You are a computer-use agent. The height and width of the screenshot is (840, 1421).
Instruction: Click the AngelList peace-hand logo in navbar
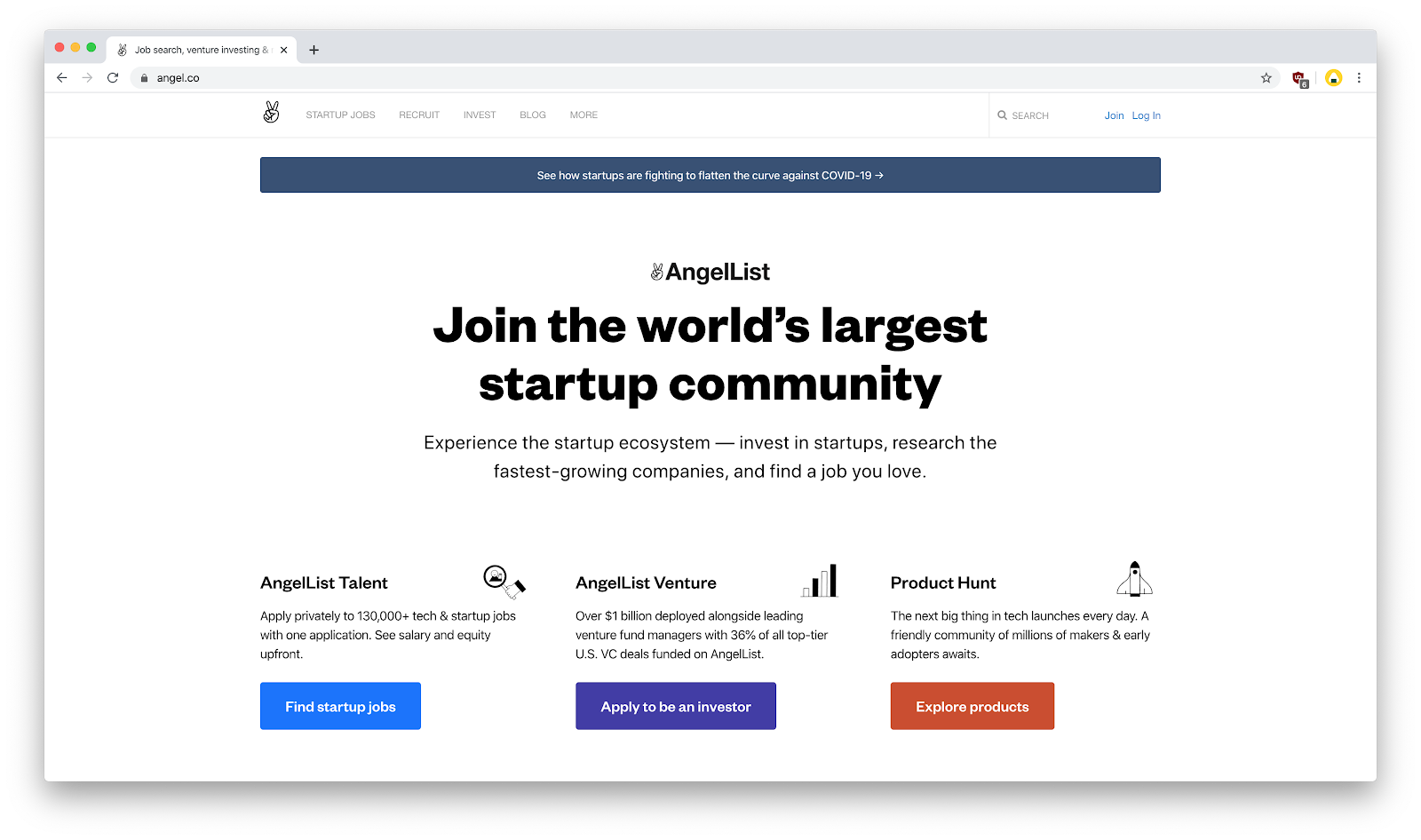point(272,113)
